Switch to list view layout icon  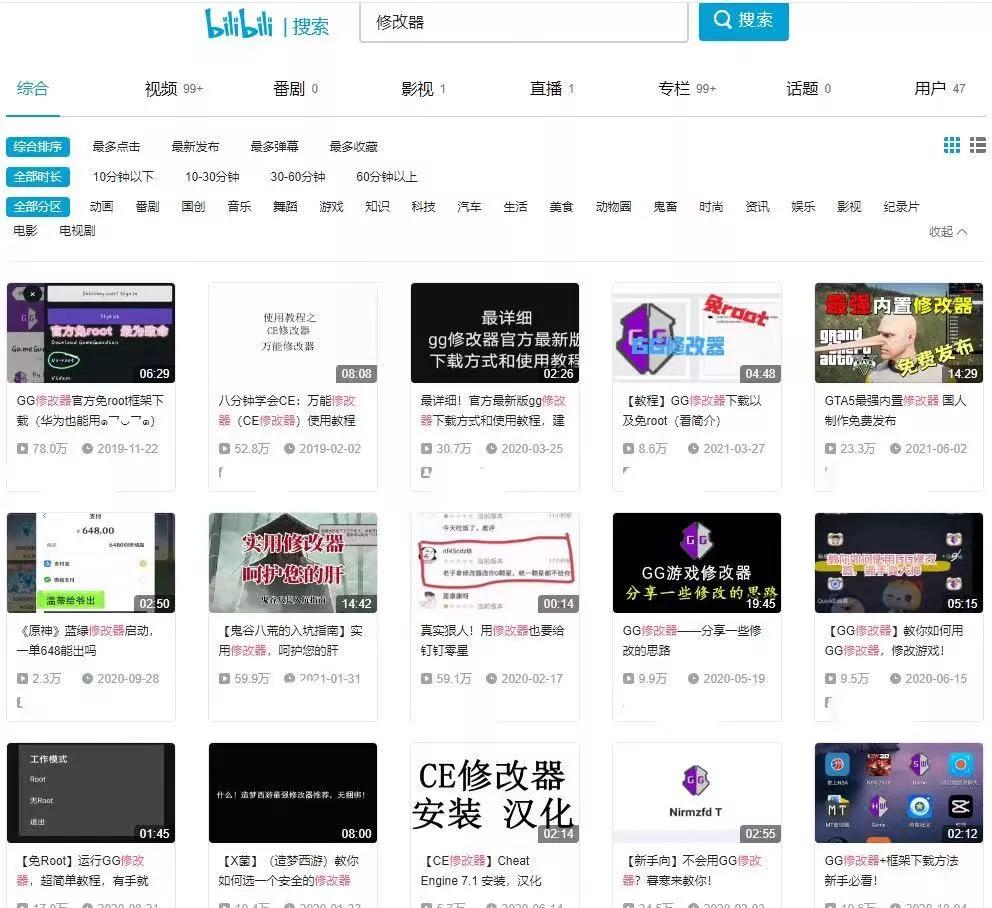coord(977,145)
